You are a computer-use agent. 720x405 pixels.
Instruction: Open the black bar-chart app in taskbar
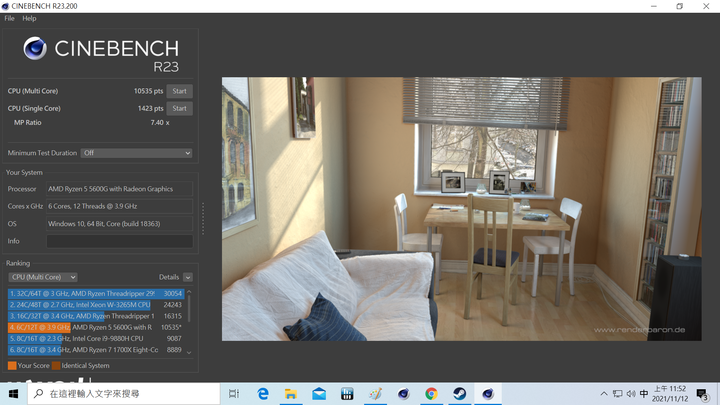[347, 394]
